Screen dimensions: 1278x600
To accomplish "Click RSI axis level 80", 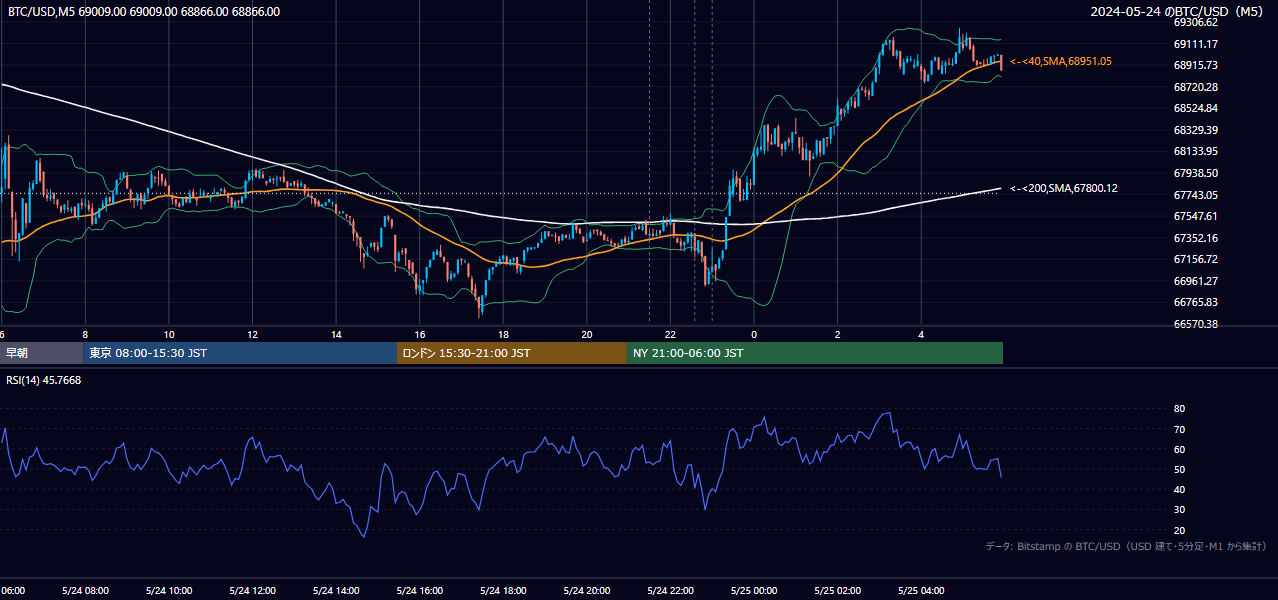I will tap(1179, 409).
